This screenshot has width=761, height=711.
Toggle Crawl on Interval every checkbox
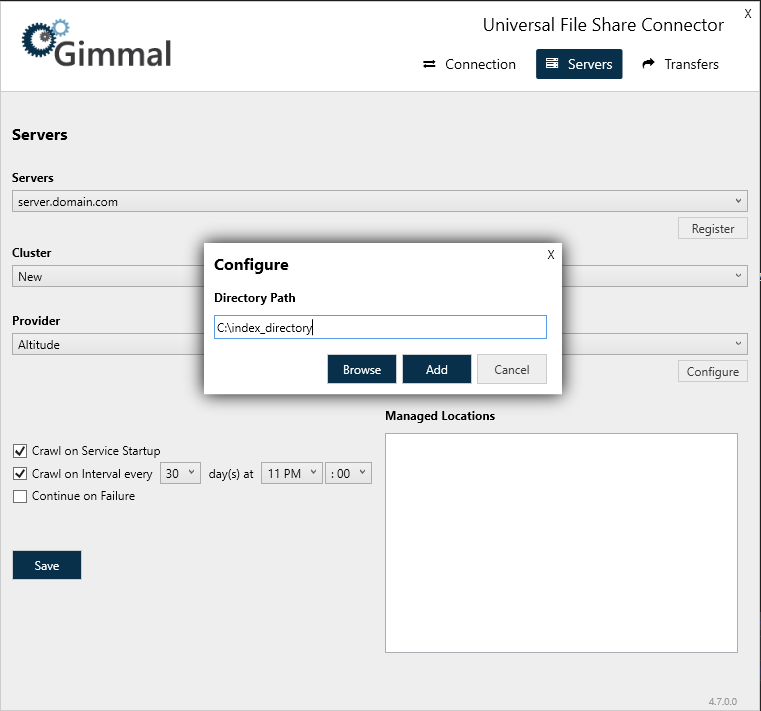(x=20, y=474)
